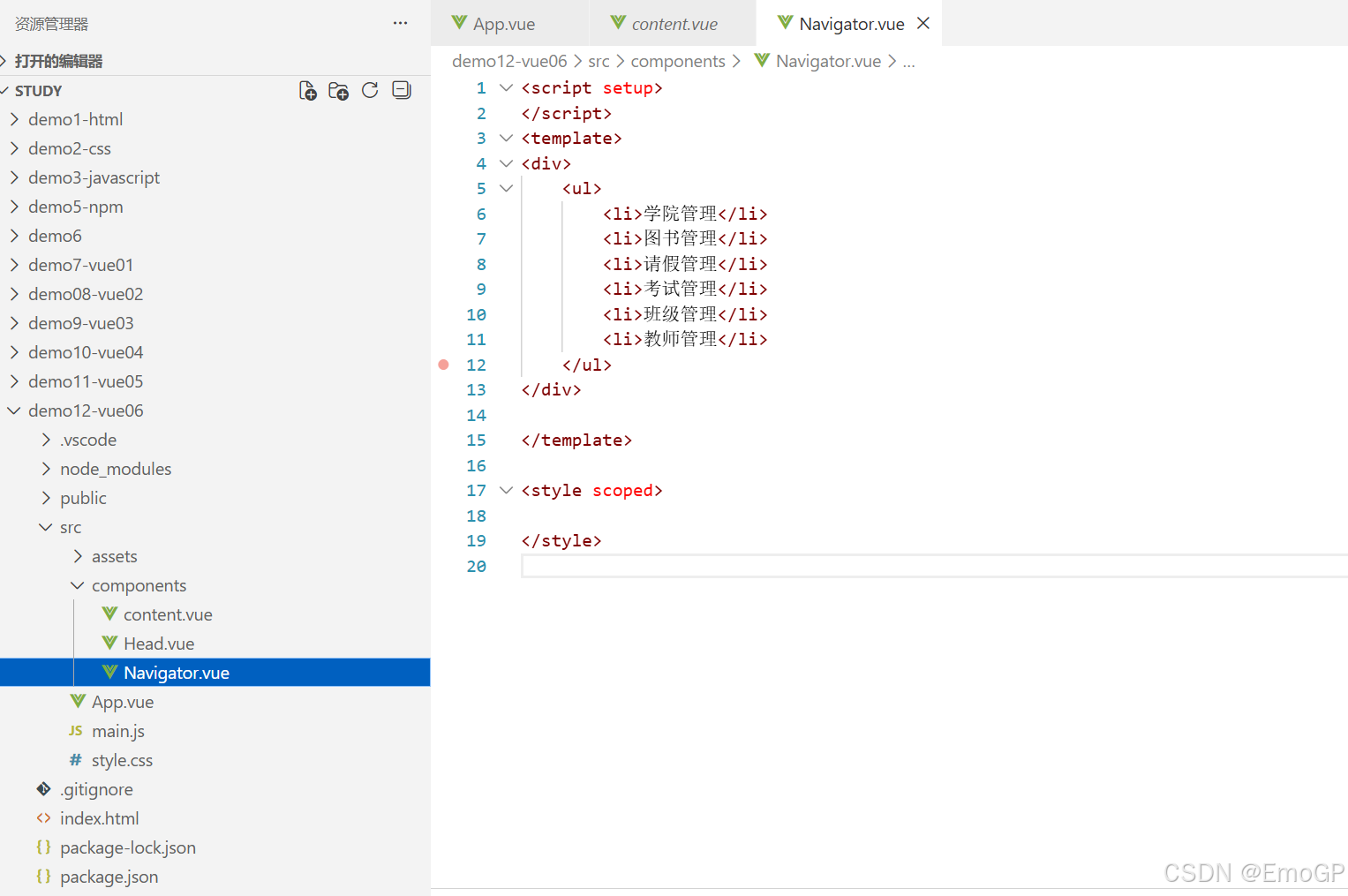The width and height of the screenshot is (1348, 896).
Task: Remove the breakpoint dot on line 12
Action: click(x=444, y=365)
